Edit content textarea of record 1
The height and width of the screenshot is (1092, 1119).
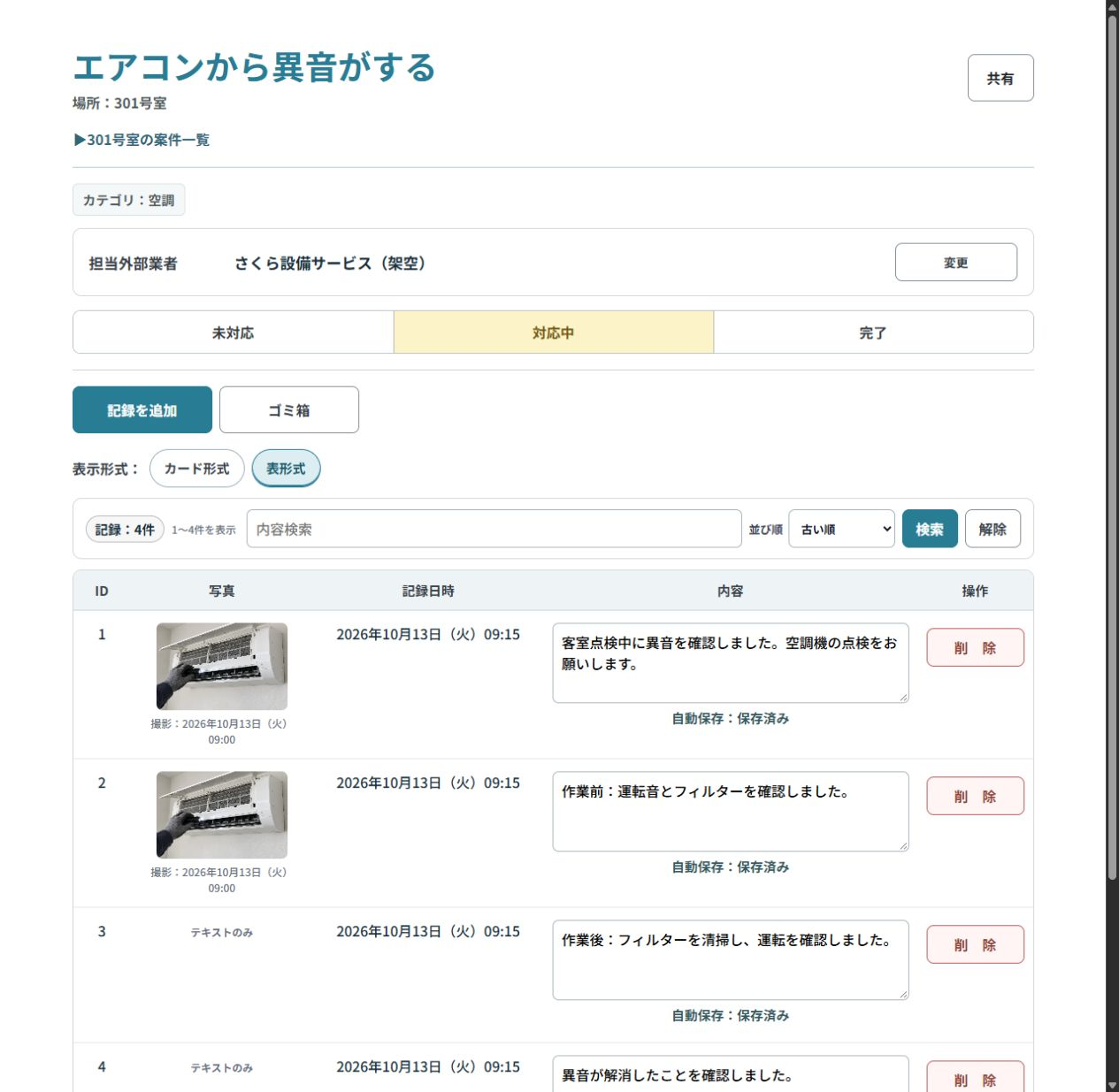pos(731,663)
